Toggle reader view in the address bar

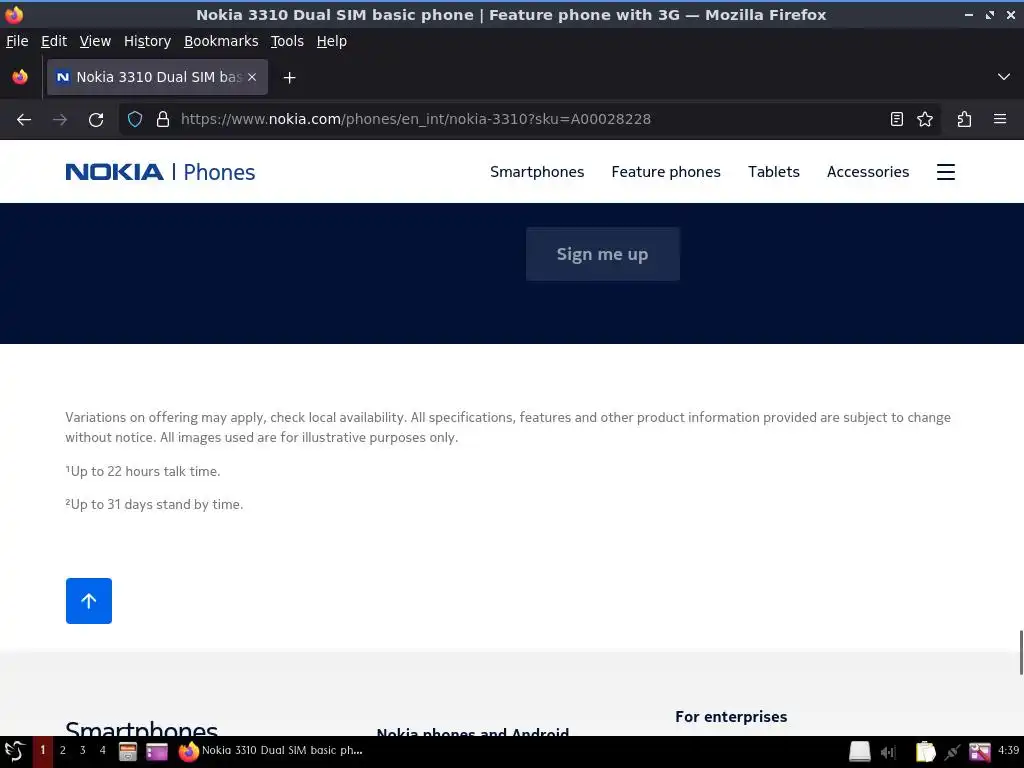click(897, 120)
